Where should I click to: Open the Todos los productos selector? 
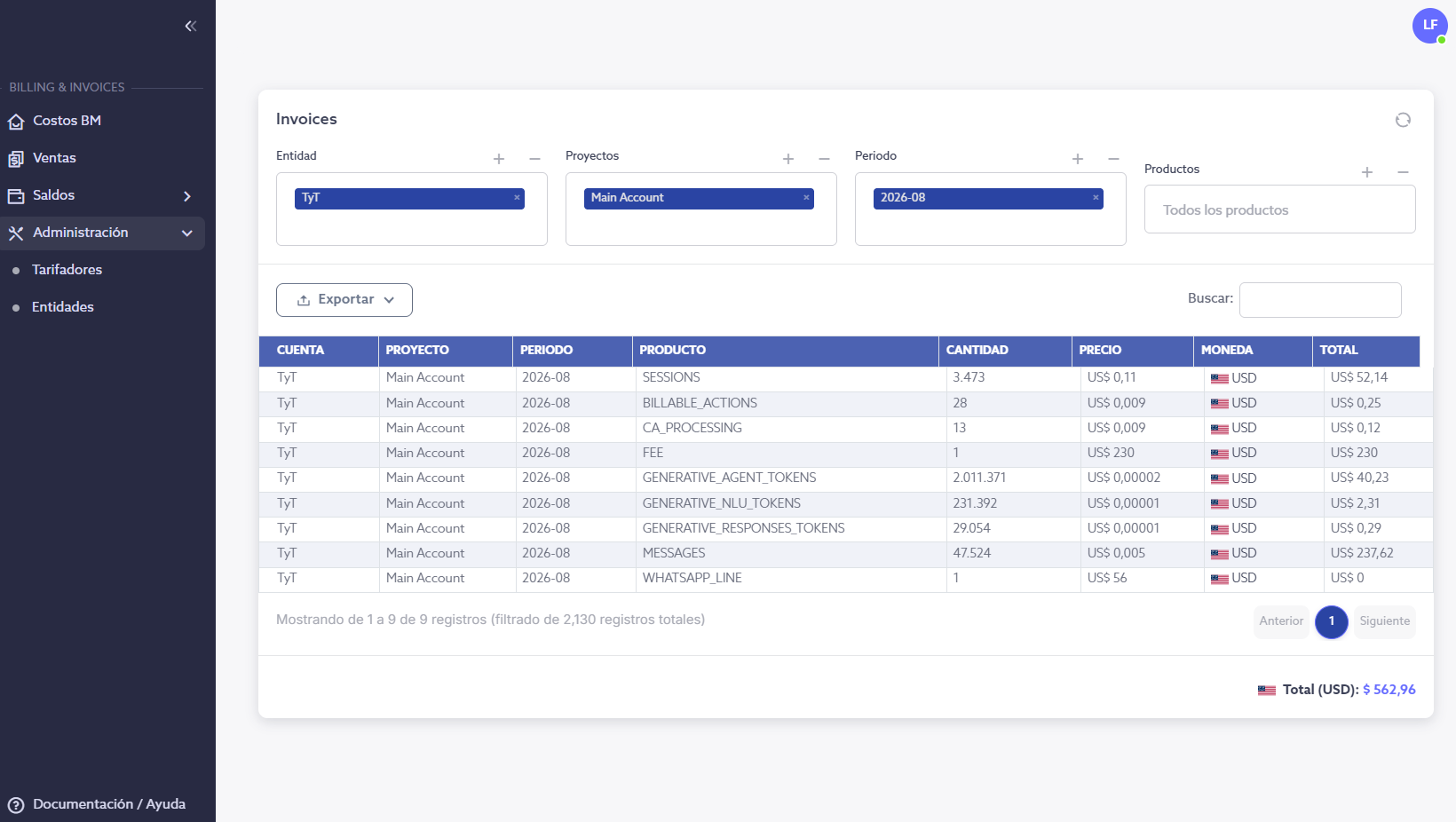tap(1279, 209)
